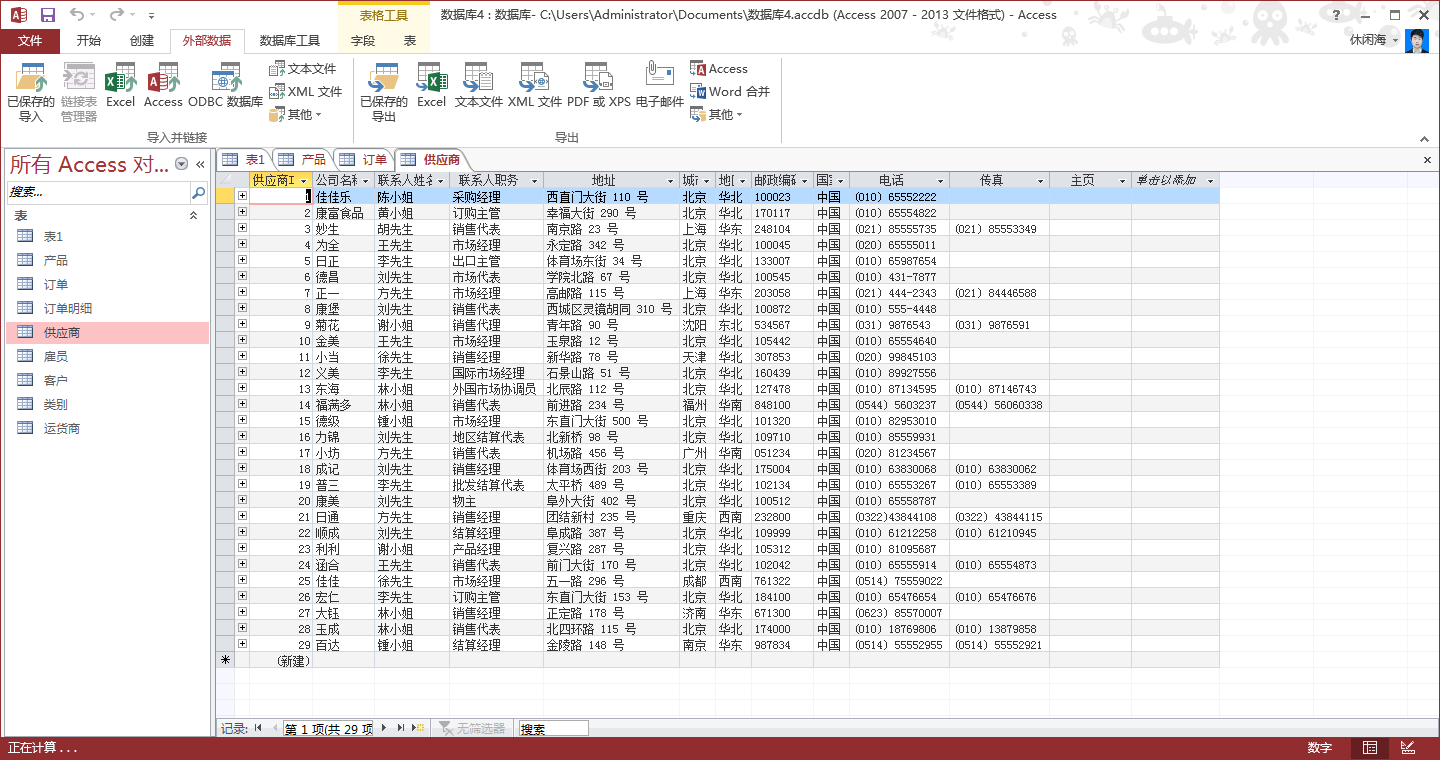
Task: Customize Quick Access Toolbar dropdown
Action: tap(151, 16)
